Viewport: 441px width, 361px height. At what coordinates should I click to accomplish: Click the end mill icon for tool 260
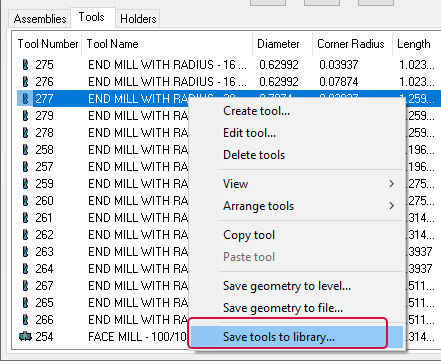(x=25, y=201)
